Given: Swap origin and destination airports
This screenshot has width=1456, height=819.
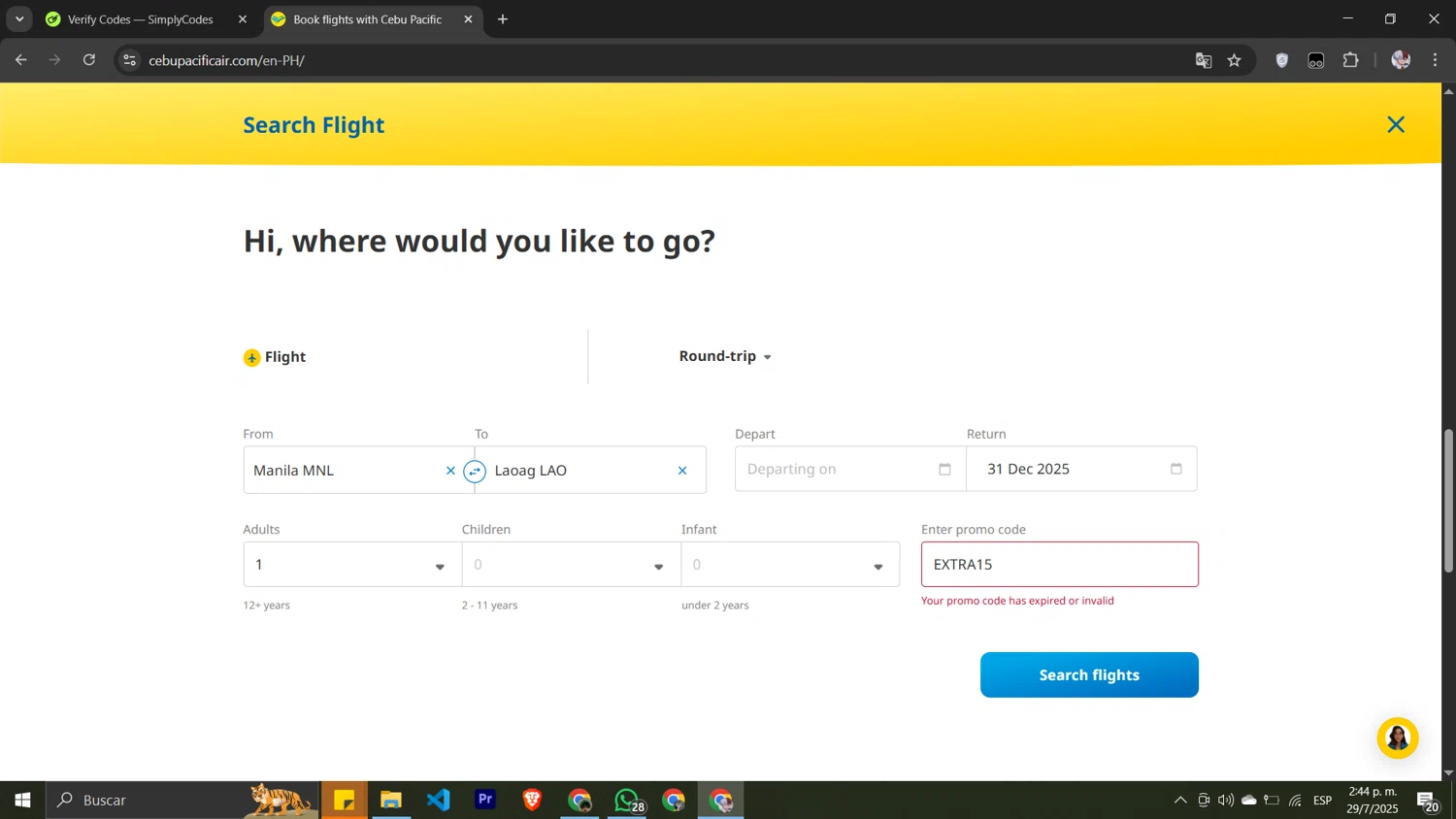Looking at the screenshot, I should point(475,472).
